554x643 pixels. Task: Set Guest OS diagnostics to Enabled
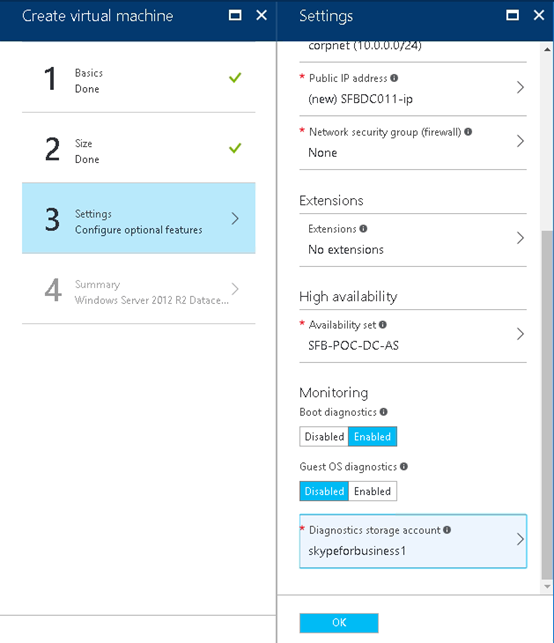point(372,491)
